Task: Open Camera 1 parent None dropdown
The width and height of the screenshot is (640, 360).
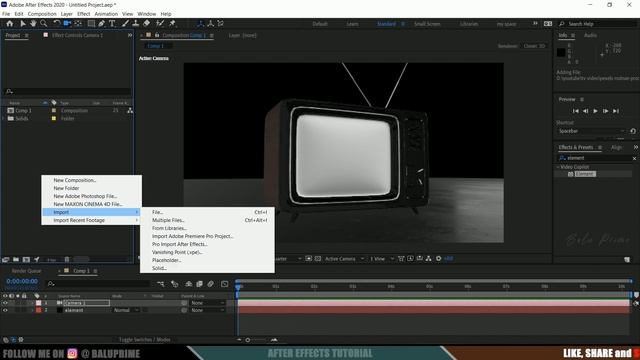Action: click(x=207, y=303)
